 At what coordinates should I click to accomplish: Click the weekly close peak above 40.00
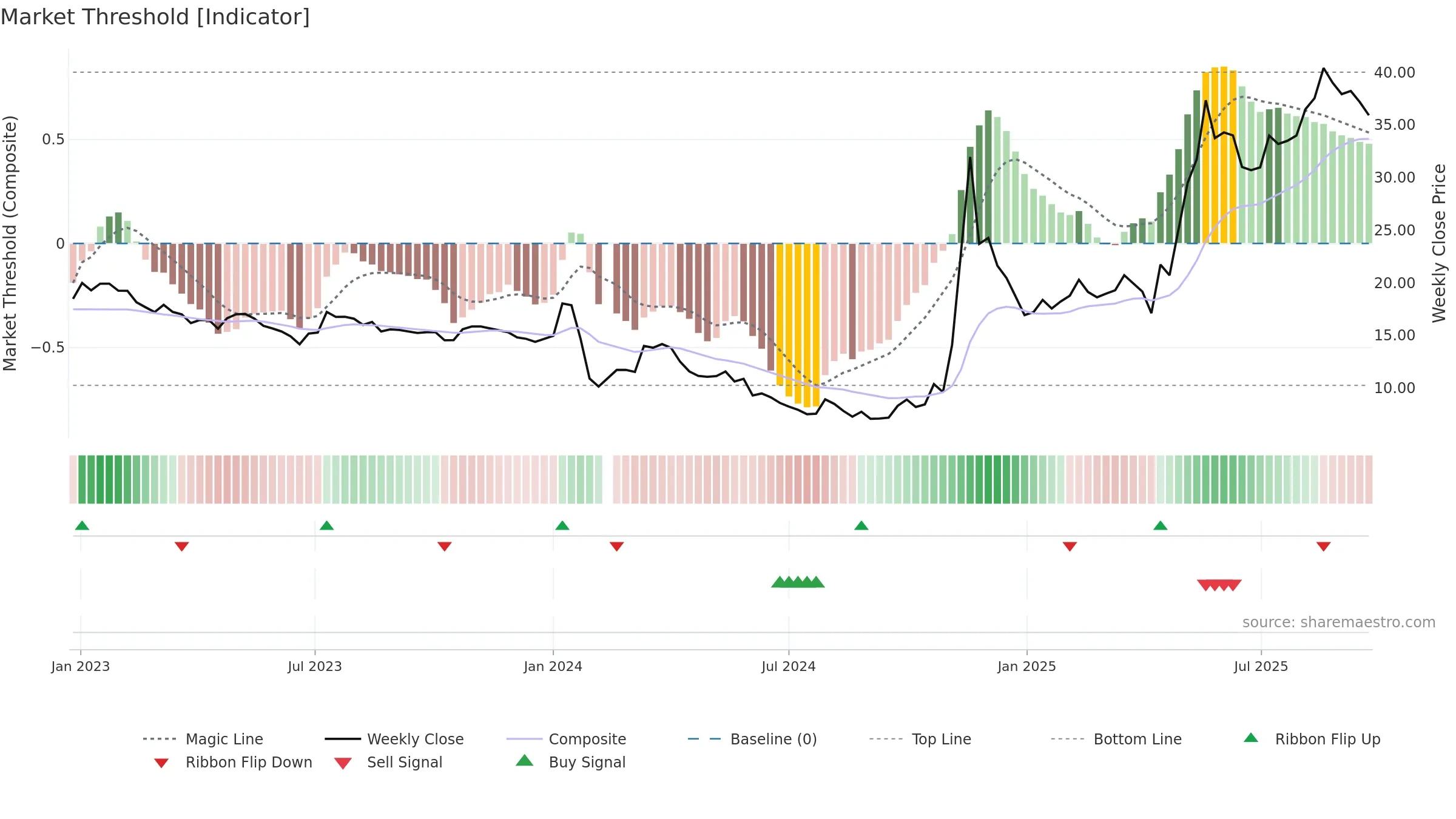(x=1324, y=69)
